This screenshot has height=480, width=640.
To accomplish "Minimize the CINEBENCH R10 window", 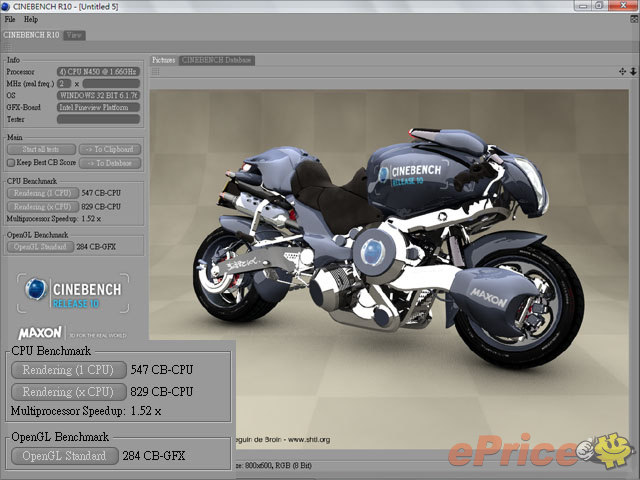I will click(582, 6).
